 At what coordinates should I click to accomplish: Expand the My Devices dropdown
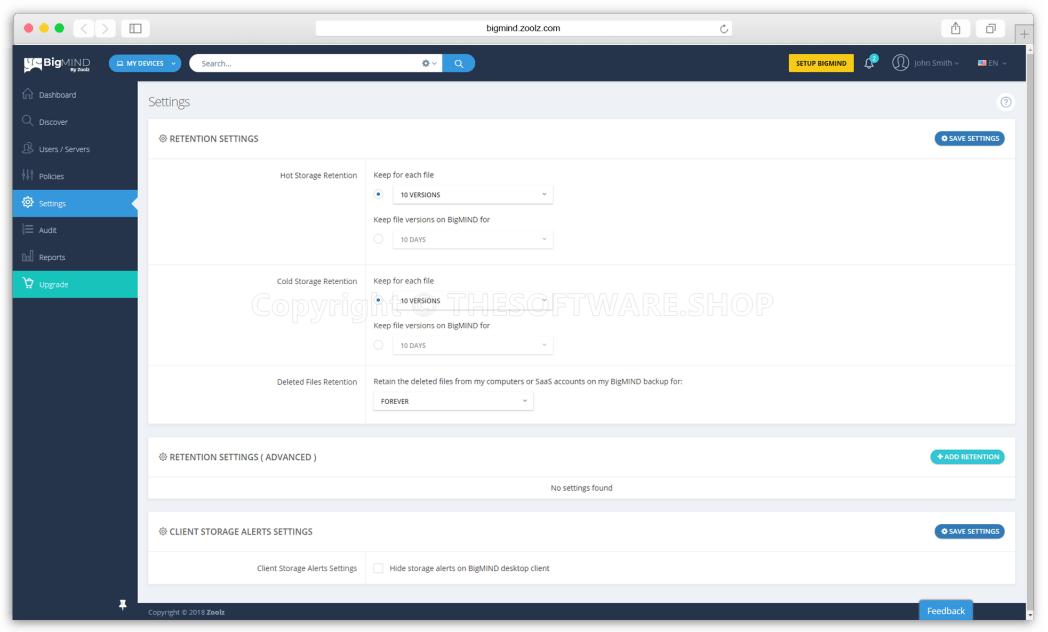(145, 63)
